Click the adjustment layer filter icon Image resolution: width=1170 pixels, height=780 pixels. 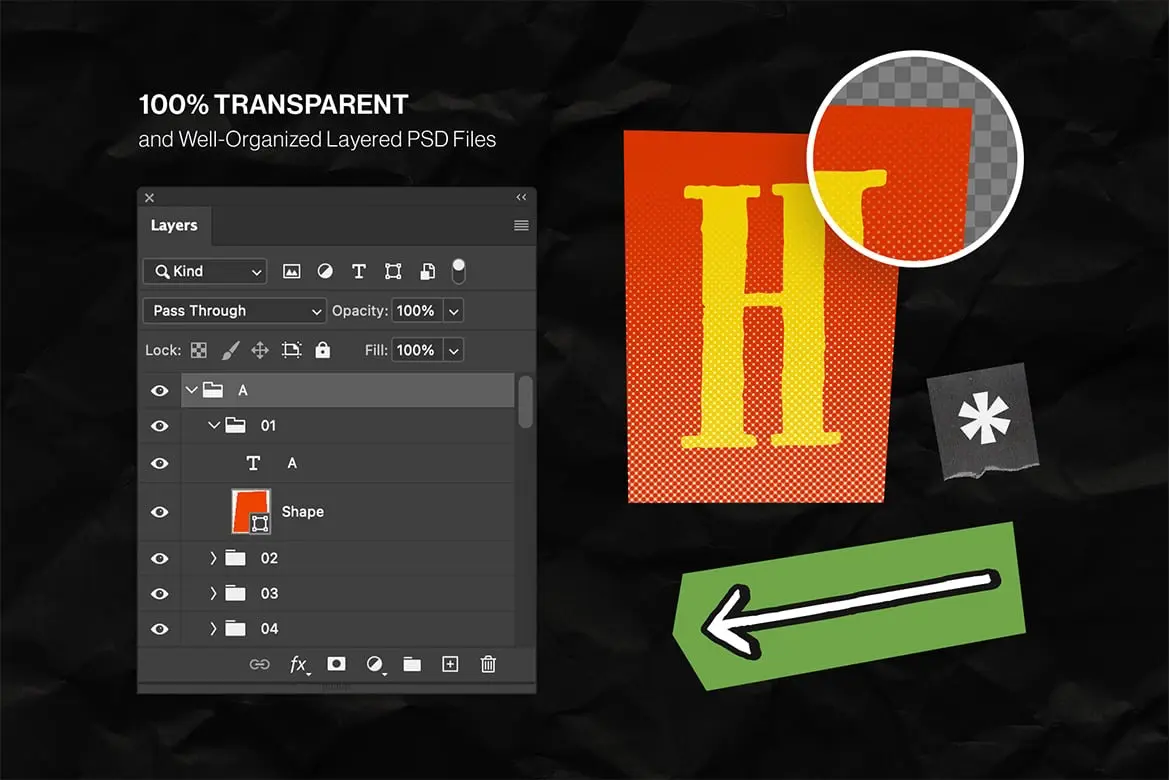click(x=325, y=271)
